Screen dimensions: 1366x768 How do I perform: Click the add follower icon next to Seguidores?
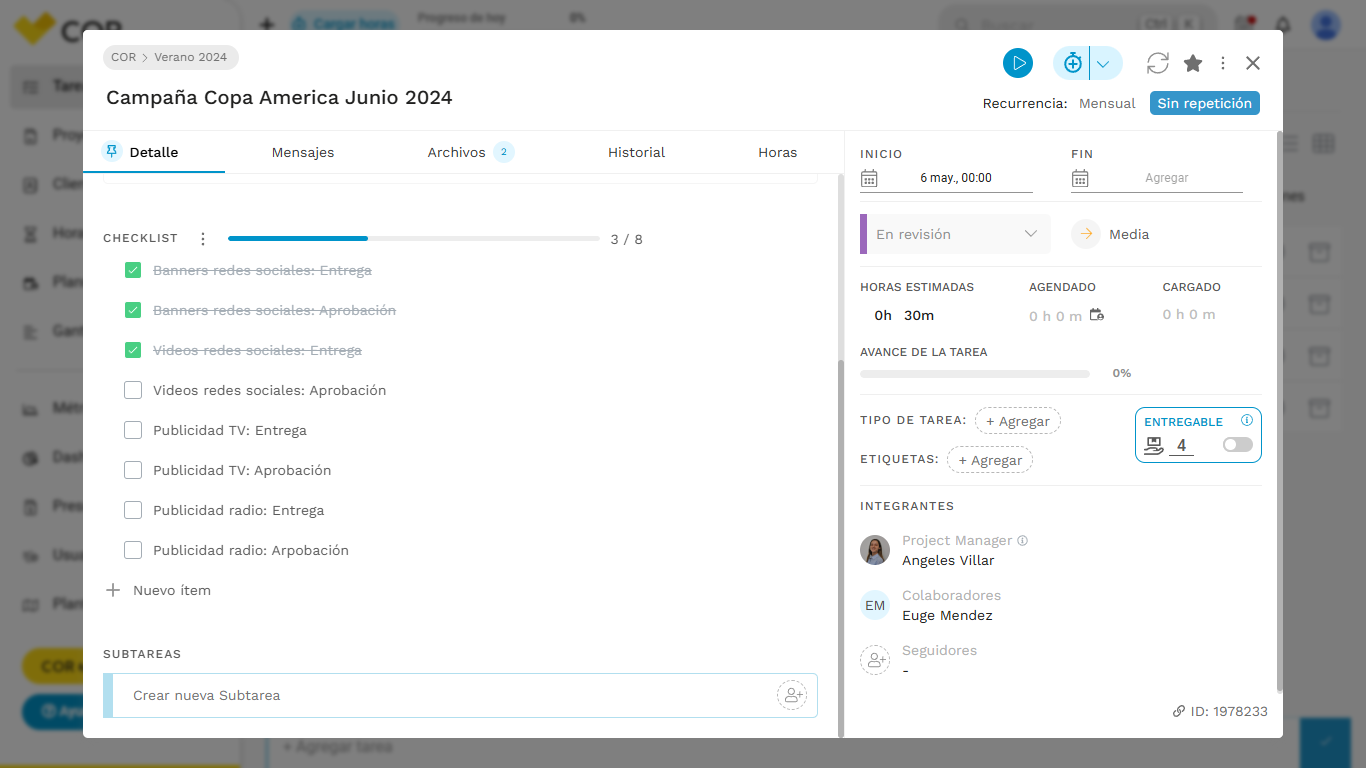[x=875, y=660]
